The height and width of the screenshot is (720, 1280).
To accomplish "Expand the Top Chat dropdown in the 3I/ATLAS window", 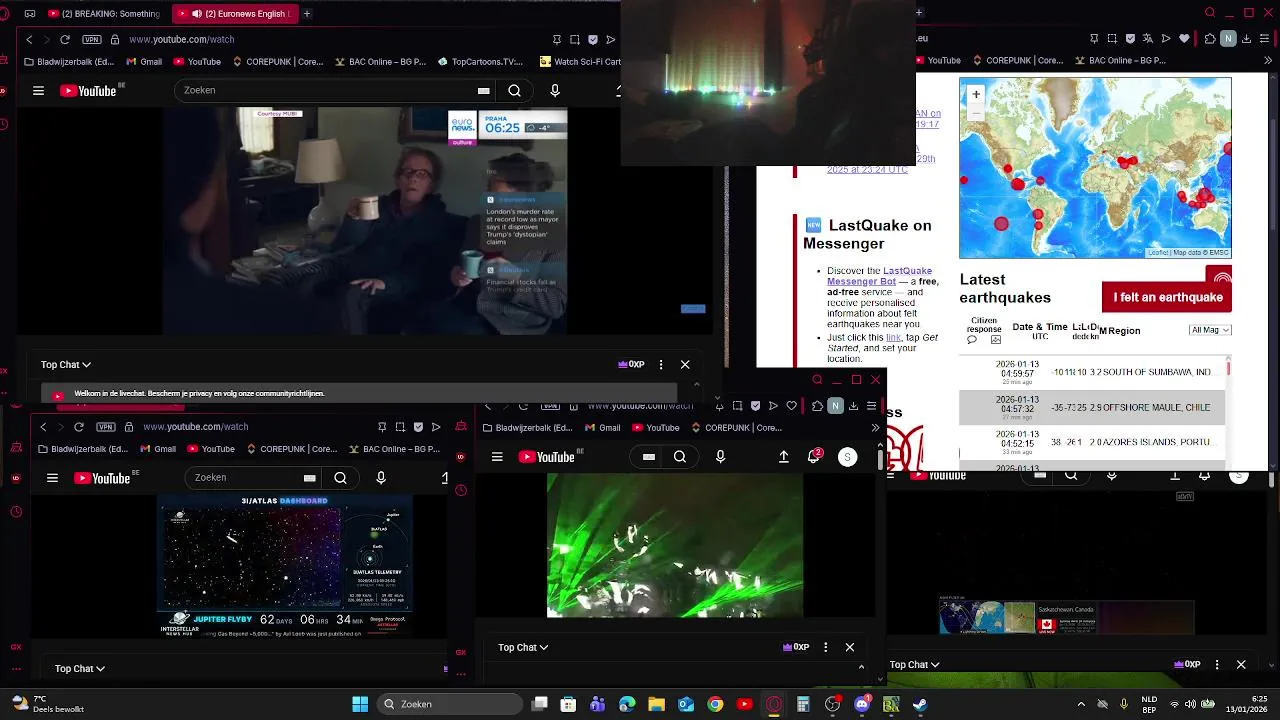I will click(x=80, y=668).
